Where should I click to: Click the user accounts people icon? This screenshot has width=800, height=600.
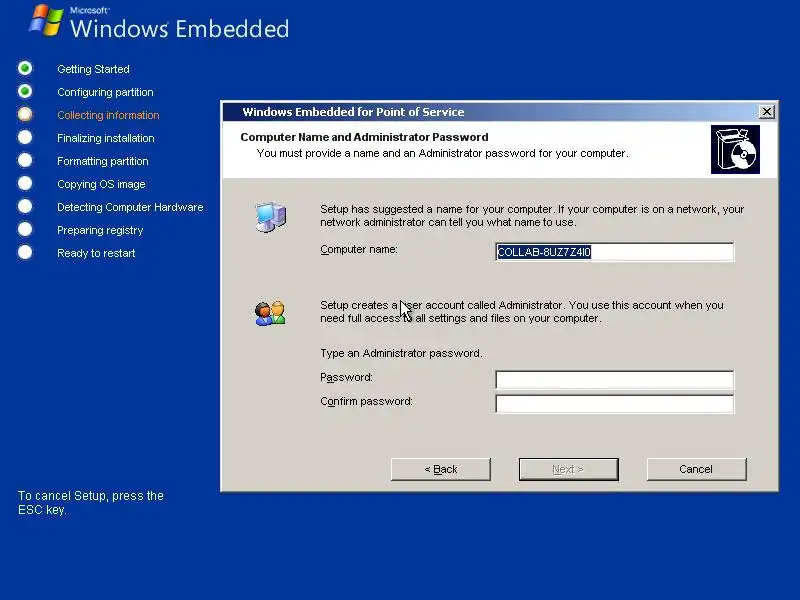270,313
